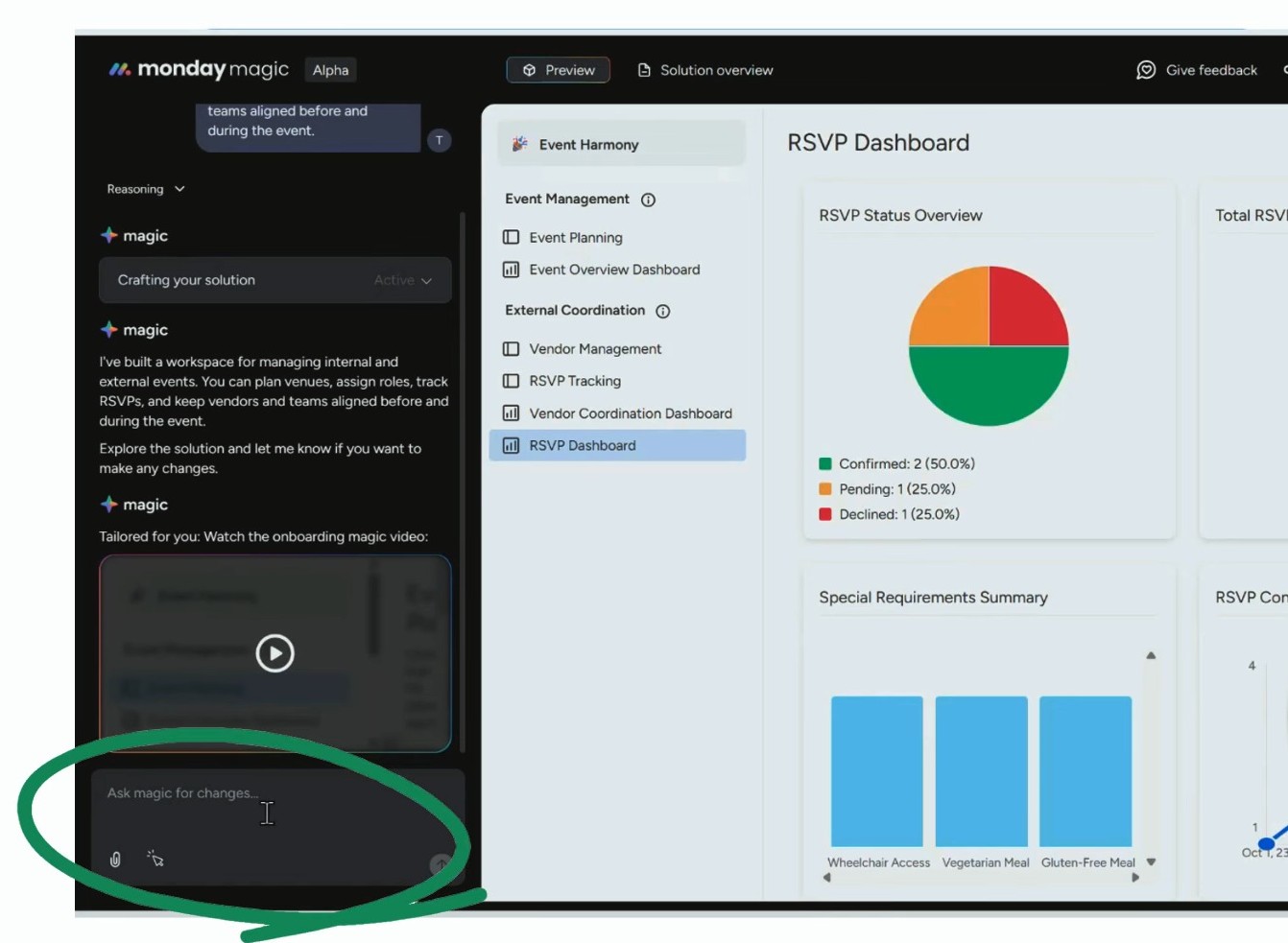Click the info icon beside Event Management

point(648,200)
